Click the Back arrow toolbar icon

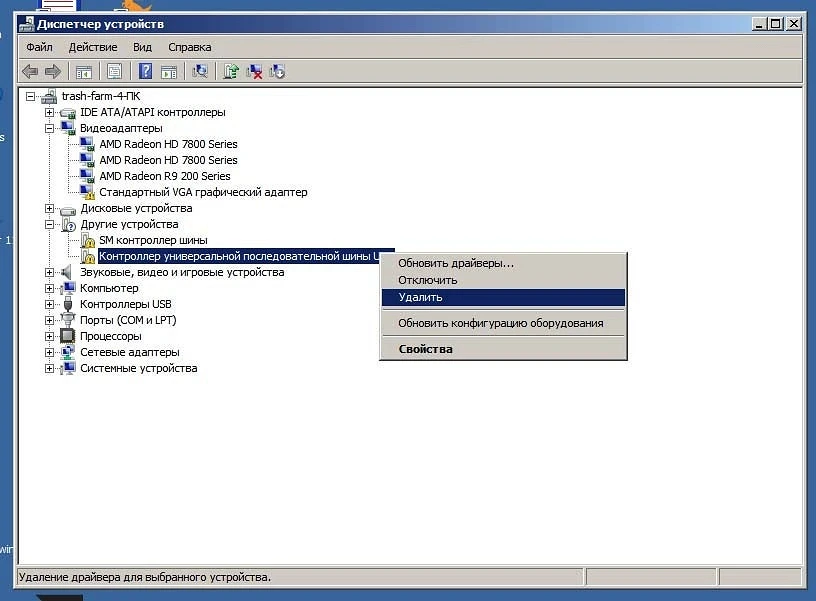coord(30,71)
